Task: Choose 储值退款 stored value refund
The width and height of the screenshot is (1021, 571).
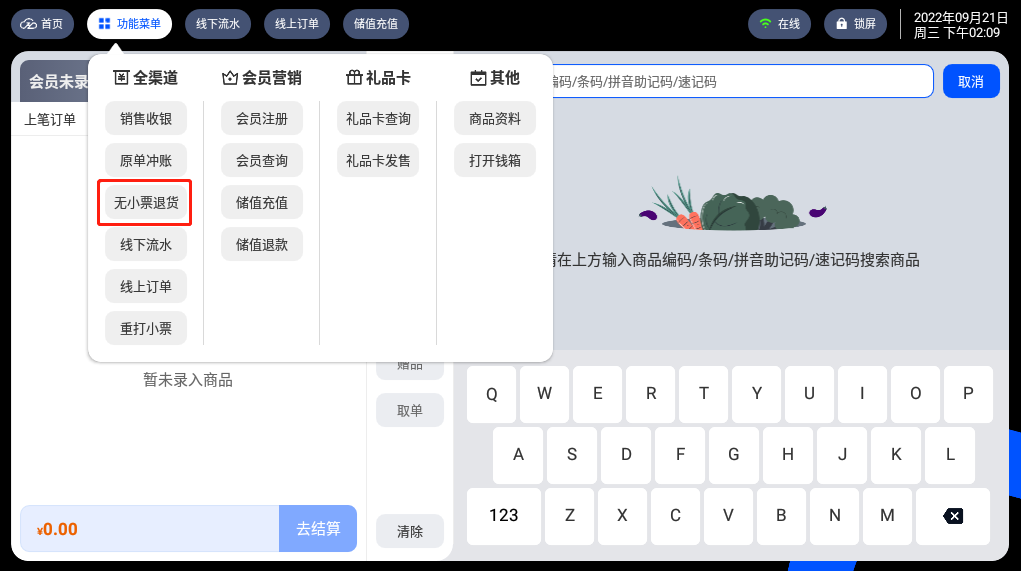Action: pos(262,245)
